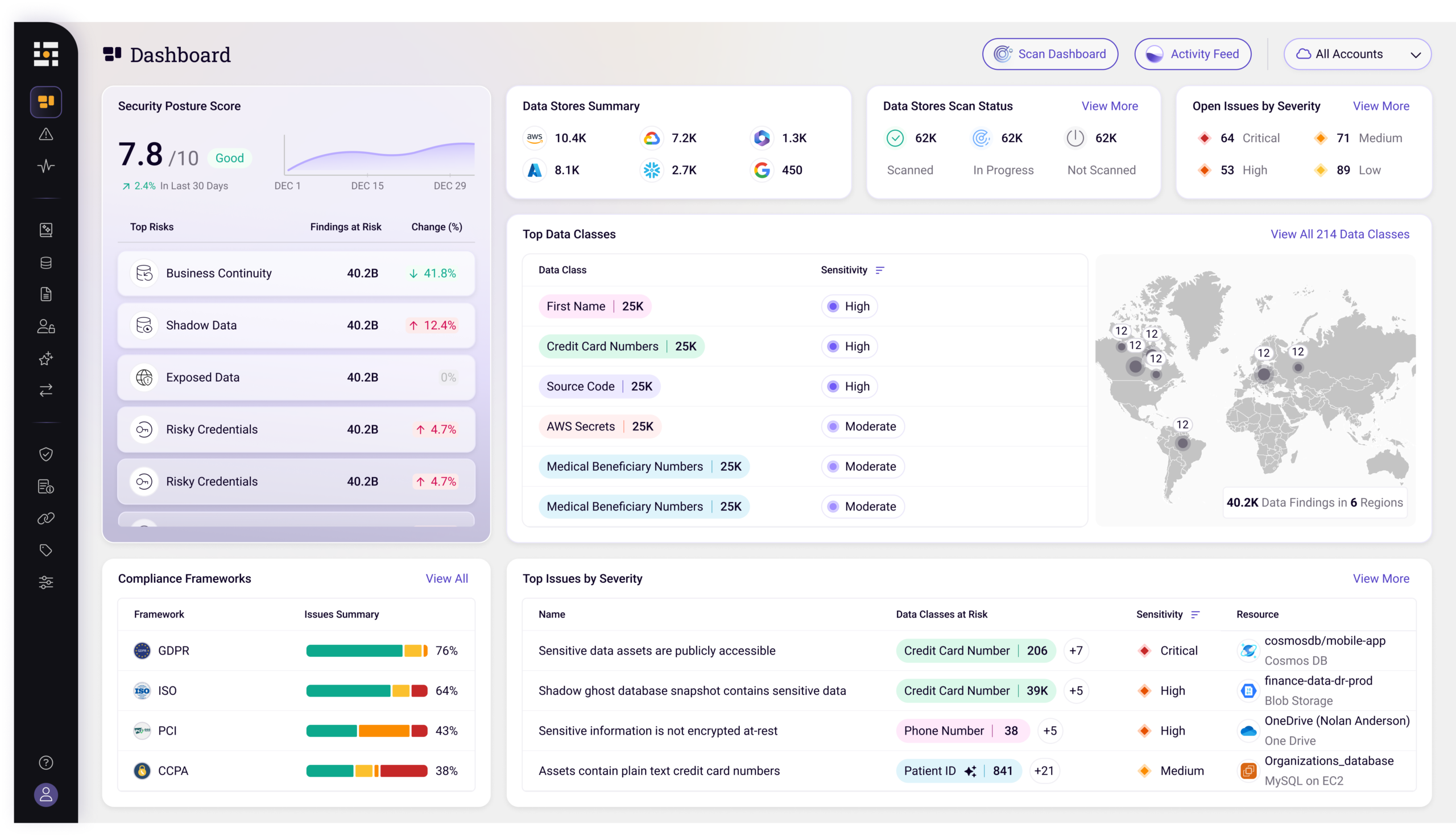Viewport: 1456px width, 837px height.
Task: Open the Activity Feed
Action: pos(1193,54)
